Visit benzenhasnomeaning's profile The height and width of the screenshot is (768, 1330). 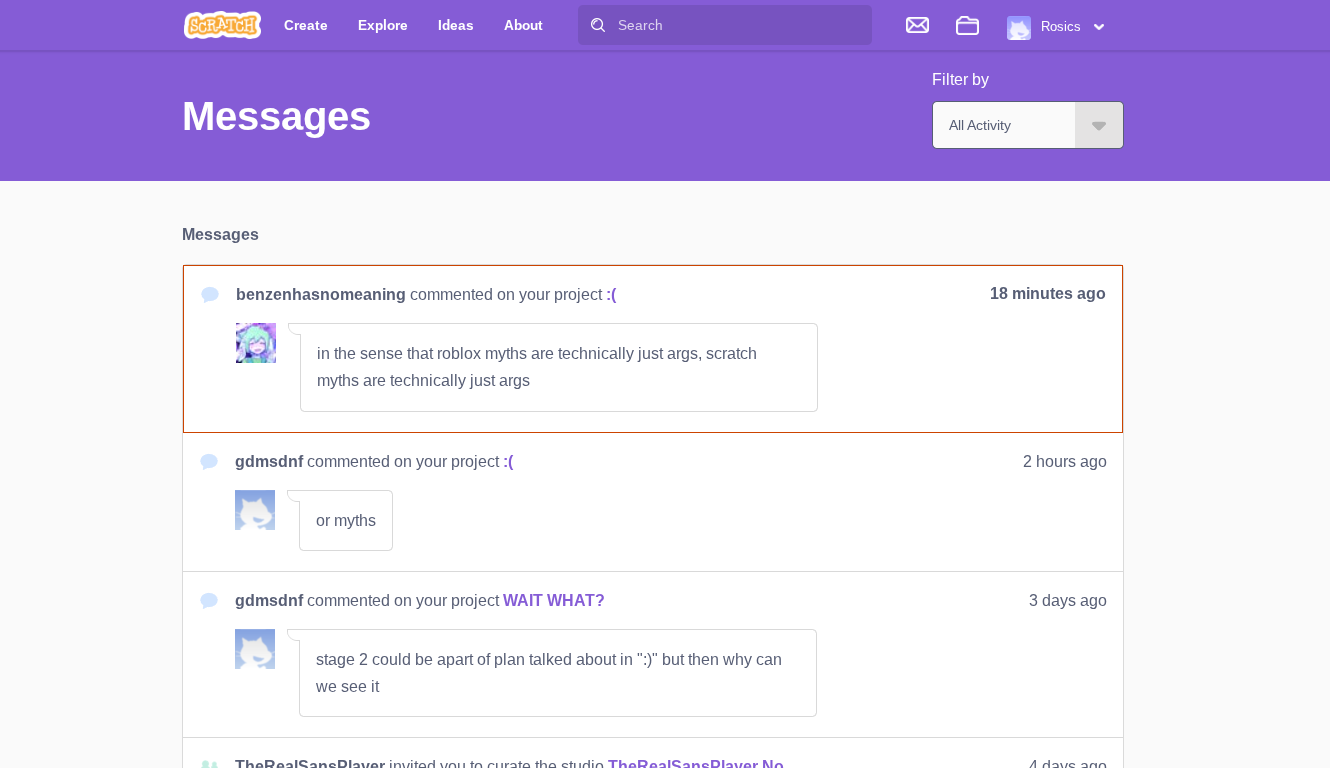pyautogui.click(x=320, y=294)
